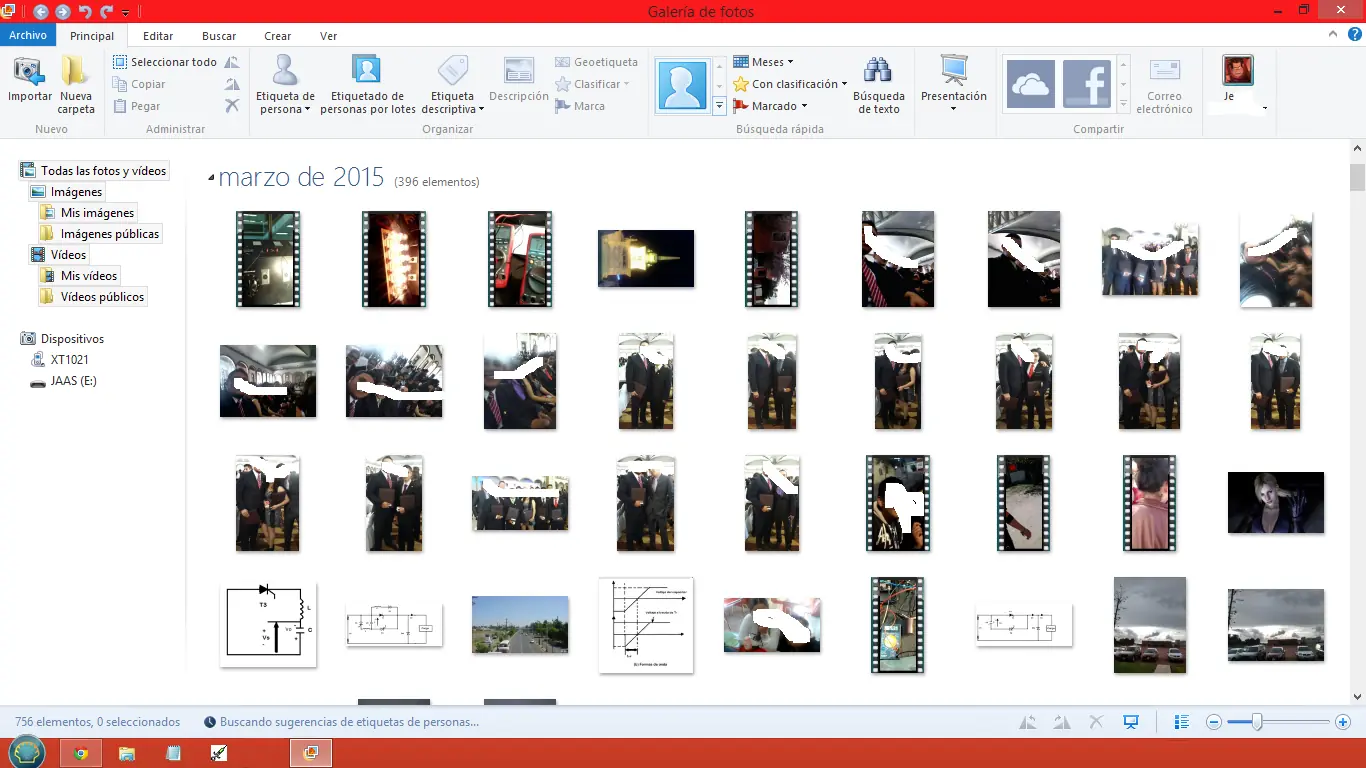Rotate left using ribbon Administrar icon

pos(232,62)
